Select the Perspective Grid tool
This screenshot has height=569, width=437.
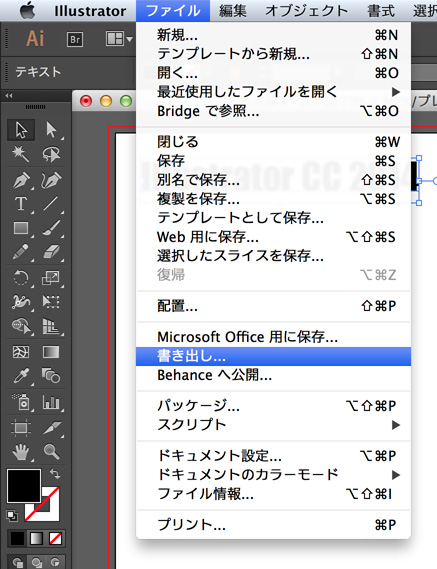tap(51, 326)
